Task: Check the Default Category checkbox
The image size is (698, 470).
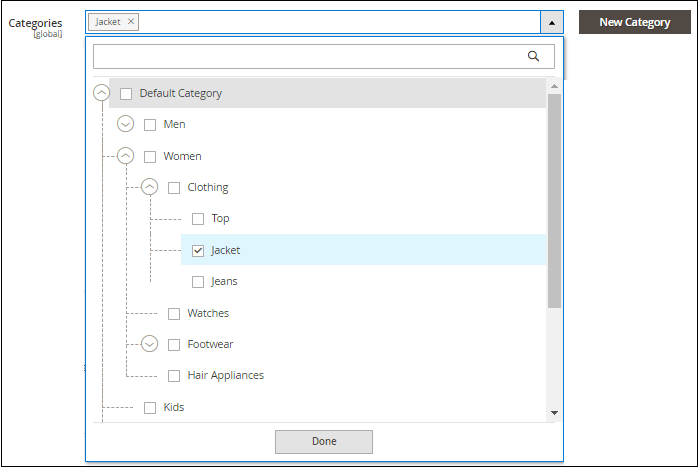Action: tap(126, 93)
